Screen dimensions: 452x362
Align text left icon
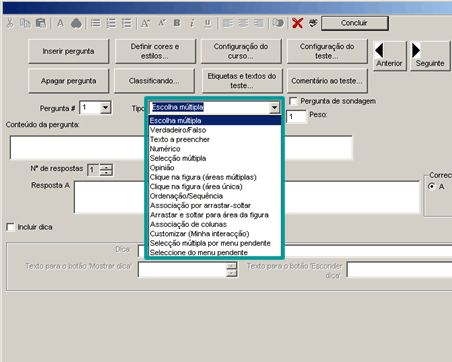[228, 23]
